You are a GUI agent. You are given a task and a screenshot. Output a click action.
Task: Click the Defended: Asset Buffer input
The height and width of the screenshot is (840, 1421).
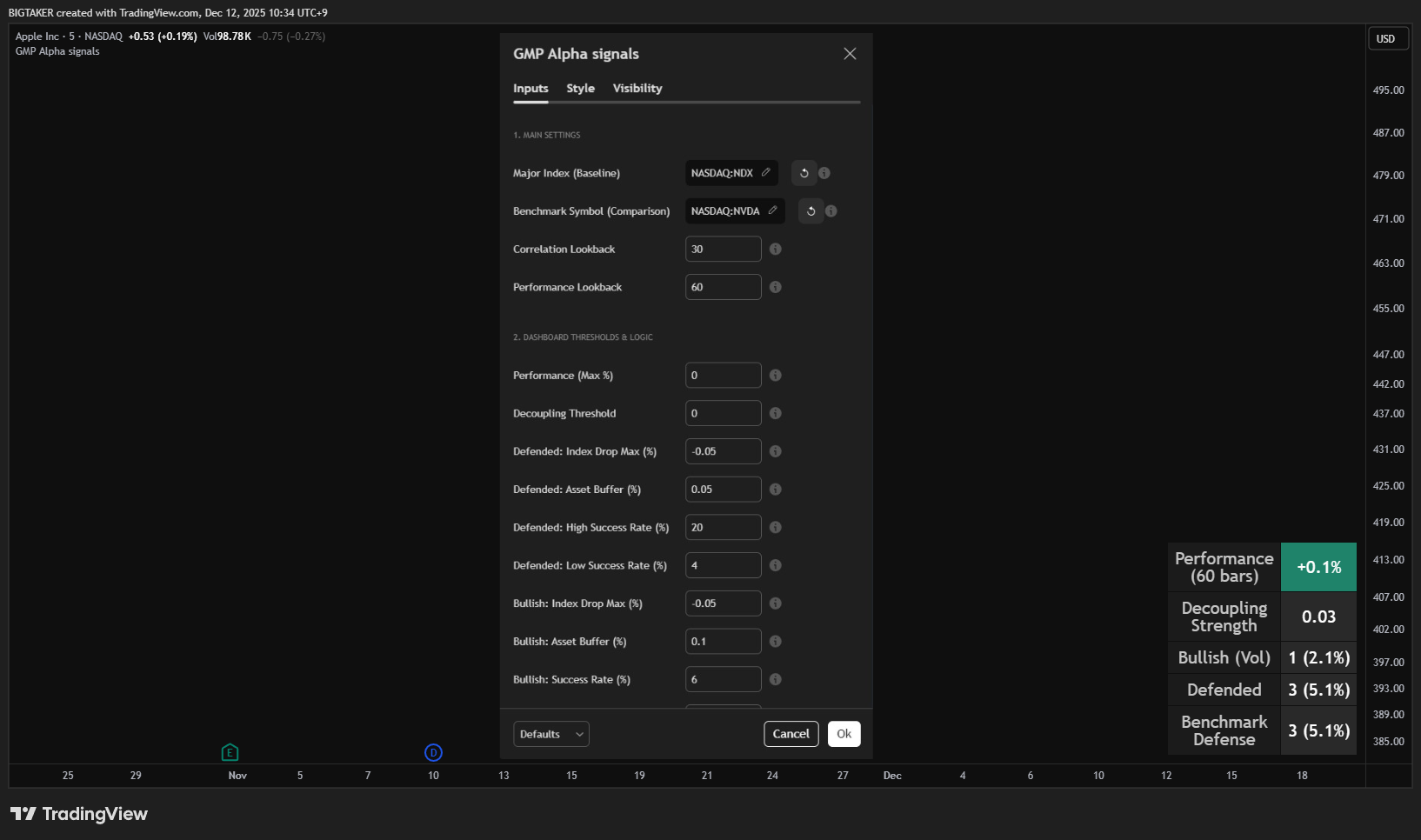click(x=724, y=490)
